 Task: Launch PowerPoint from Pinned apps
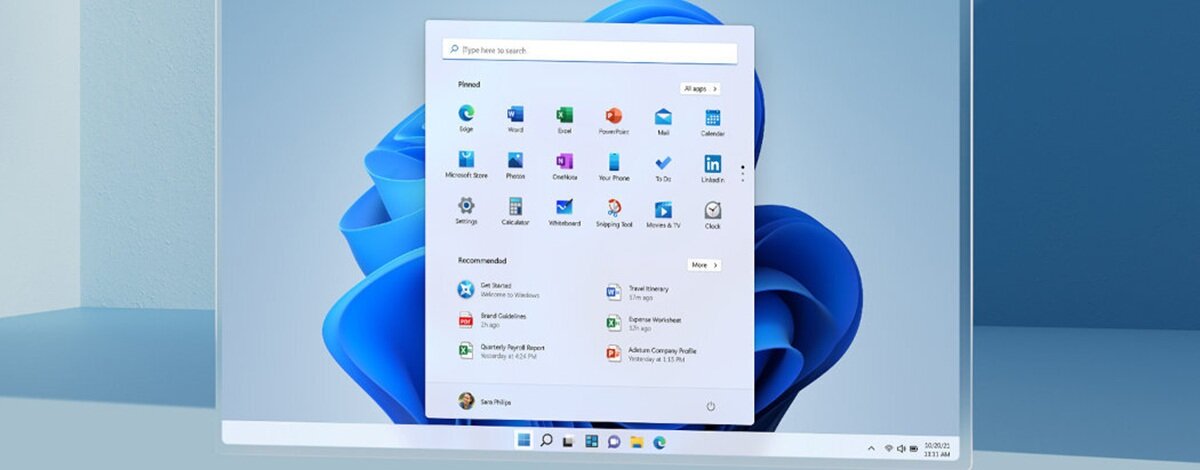pos(614,119)
